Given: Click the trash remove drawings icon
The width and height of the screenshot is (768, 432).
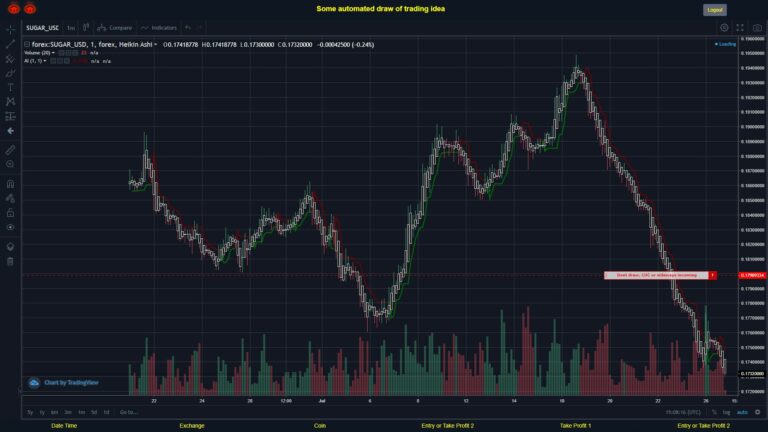Looking at the screenshot, I should click(x=10, y=261).
